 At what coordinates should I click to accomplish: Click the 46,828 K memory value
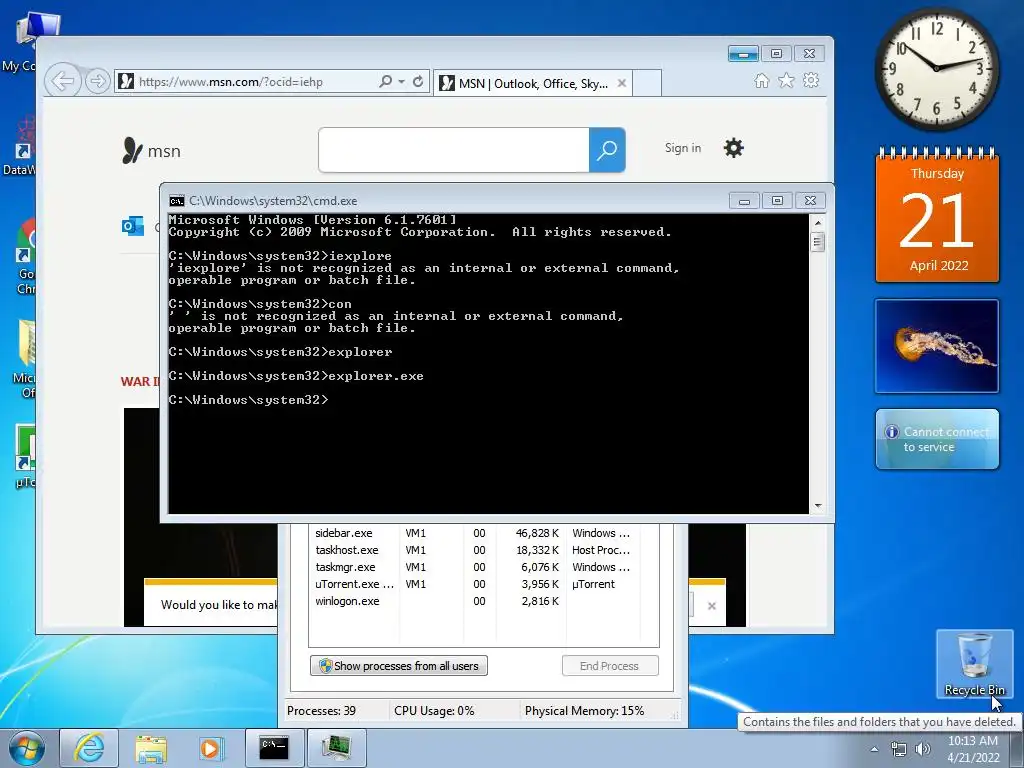[537, 534]
